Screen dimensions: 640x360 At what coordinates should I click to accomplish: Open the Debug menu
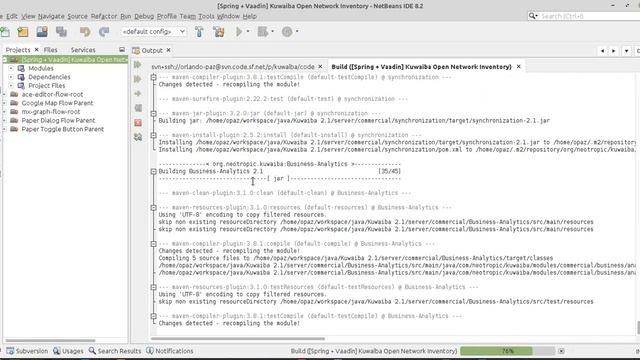coord(144,16)
